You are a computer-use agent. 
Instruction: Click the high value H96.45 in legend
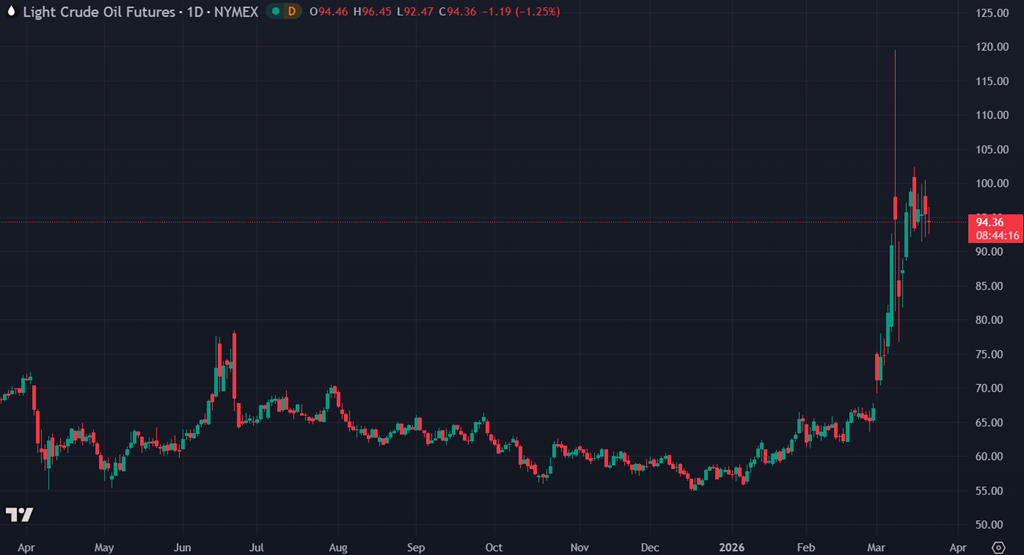click(x=367, y=11)
